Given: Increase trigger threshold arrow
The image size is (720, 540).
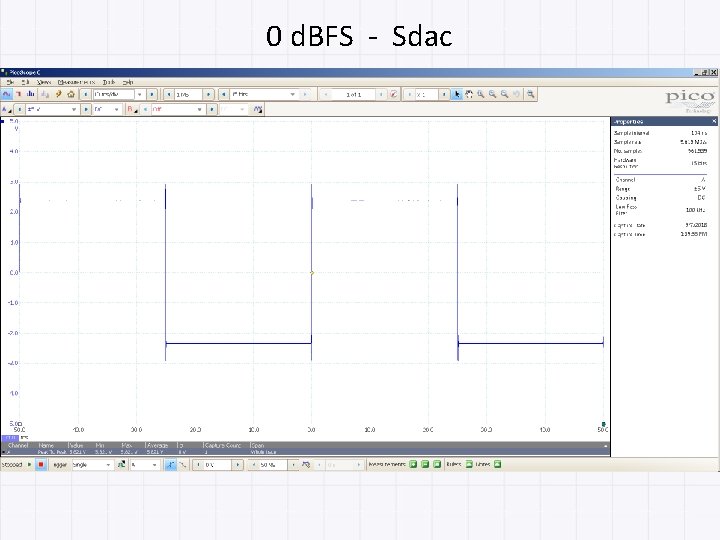Looking at the screenshot, I should point(238,465).
